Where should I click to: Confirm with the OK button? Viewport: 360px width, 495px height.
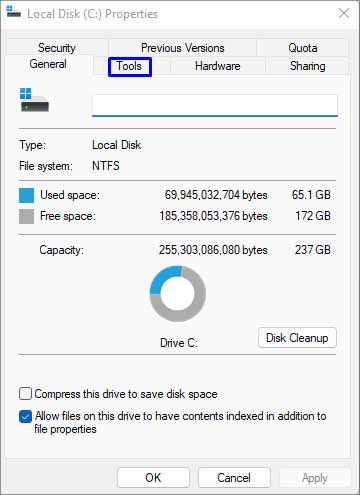coord(153,478)
